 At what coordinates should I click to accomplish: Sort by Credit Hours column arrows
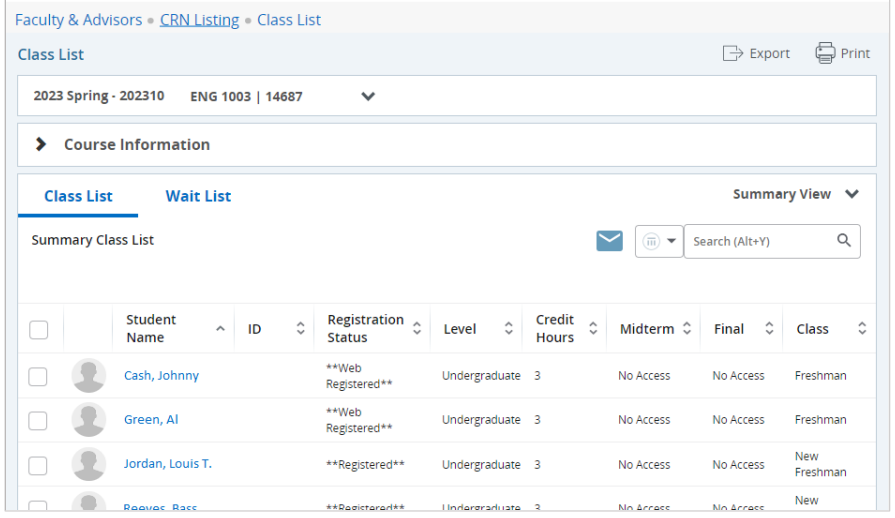(593, 329)
